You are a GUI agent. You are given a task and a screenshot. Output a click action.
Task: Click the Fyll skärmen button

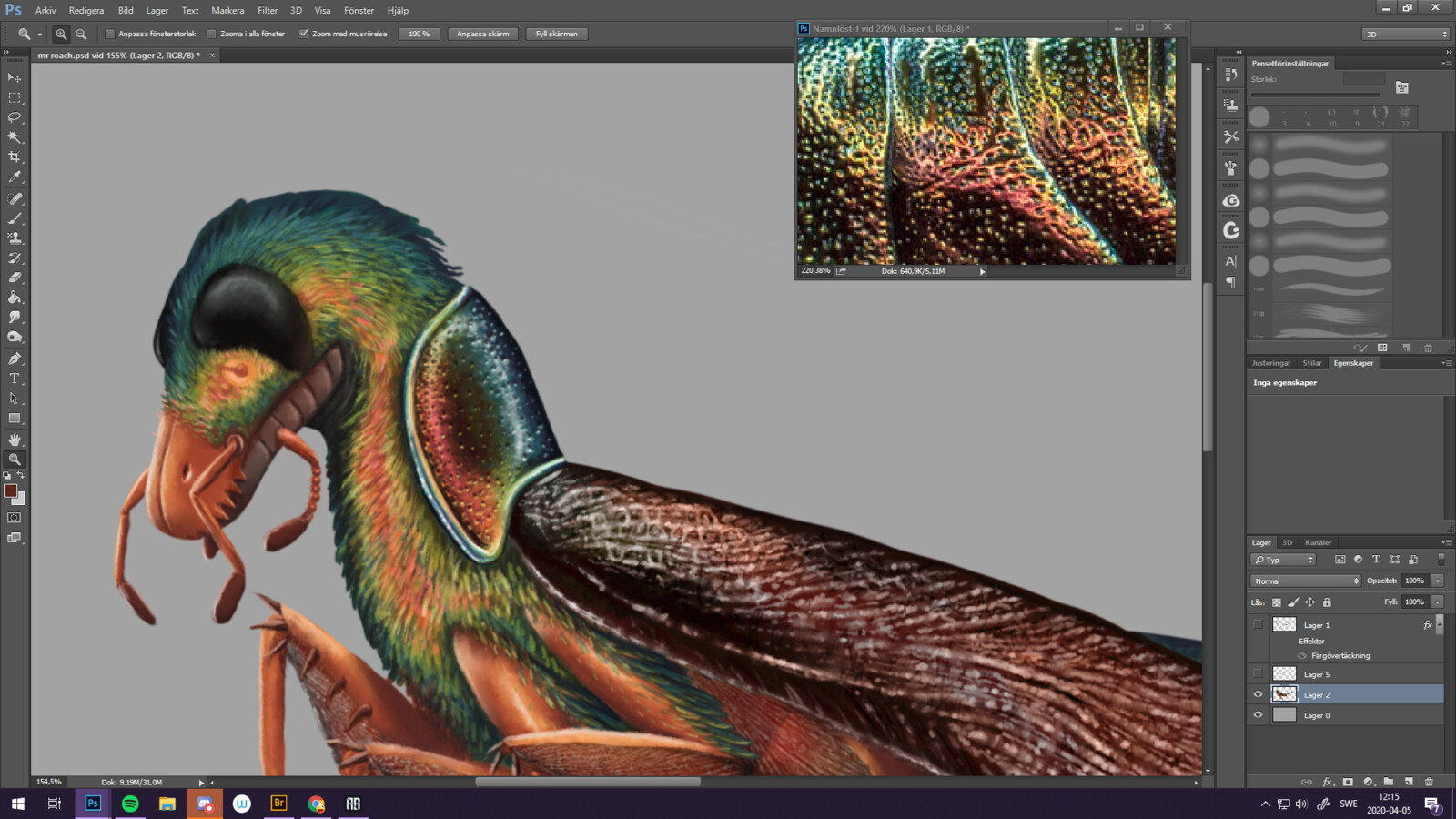point(557,34)
